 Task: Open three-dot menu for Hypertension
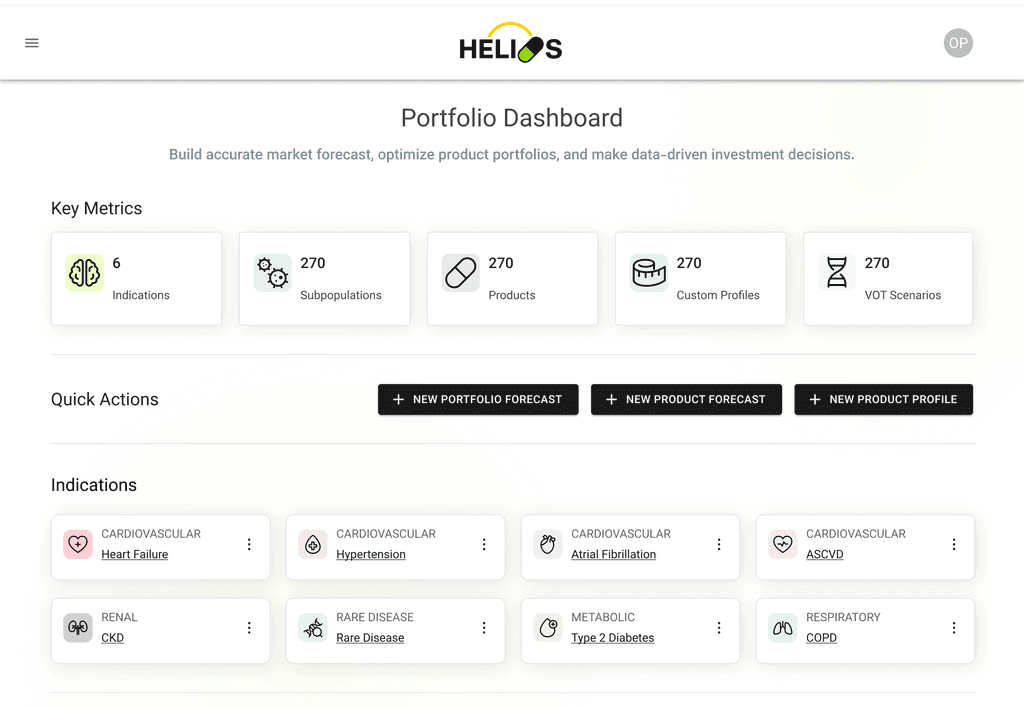pyautogui.click(x=484, y=544)
